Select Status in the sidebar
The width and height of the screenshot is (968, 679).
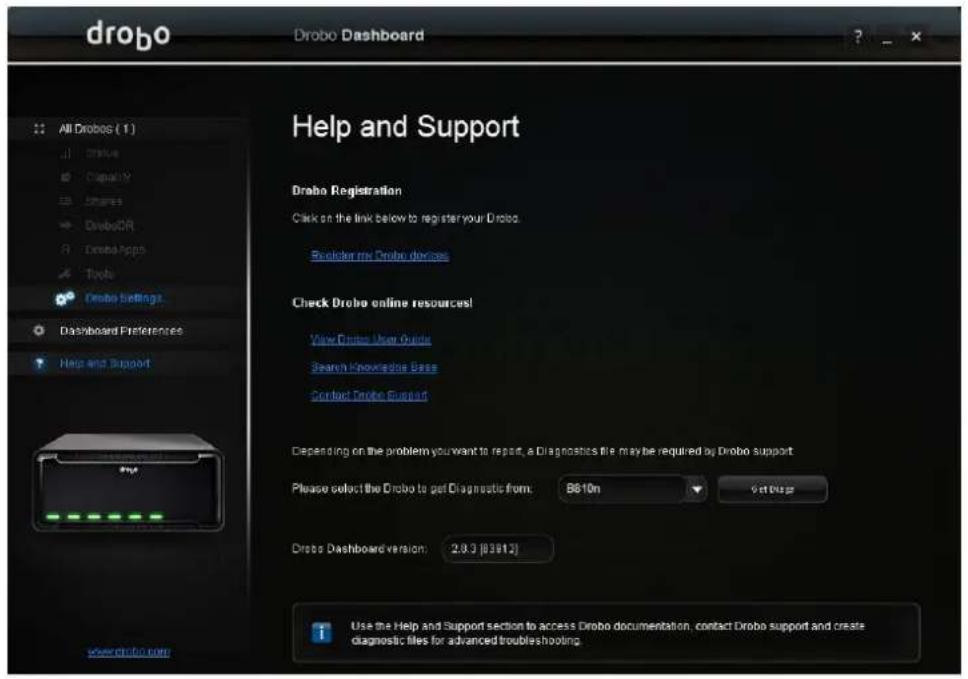click(102, 153)
